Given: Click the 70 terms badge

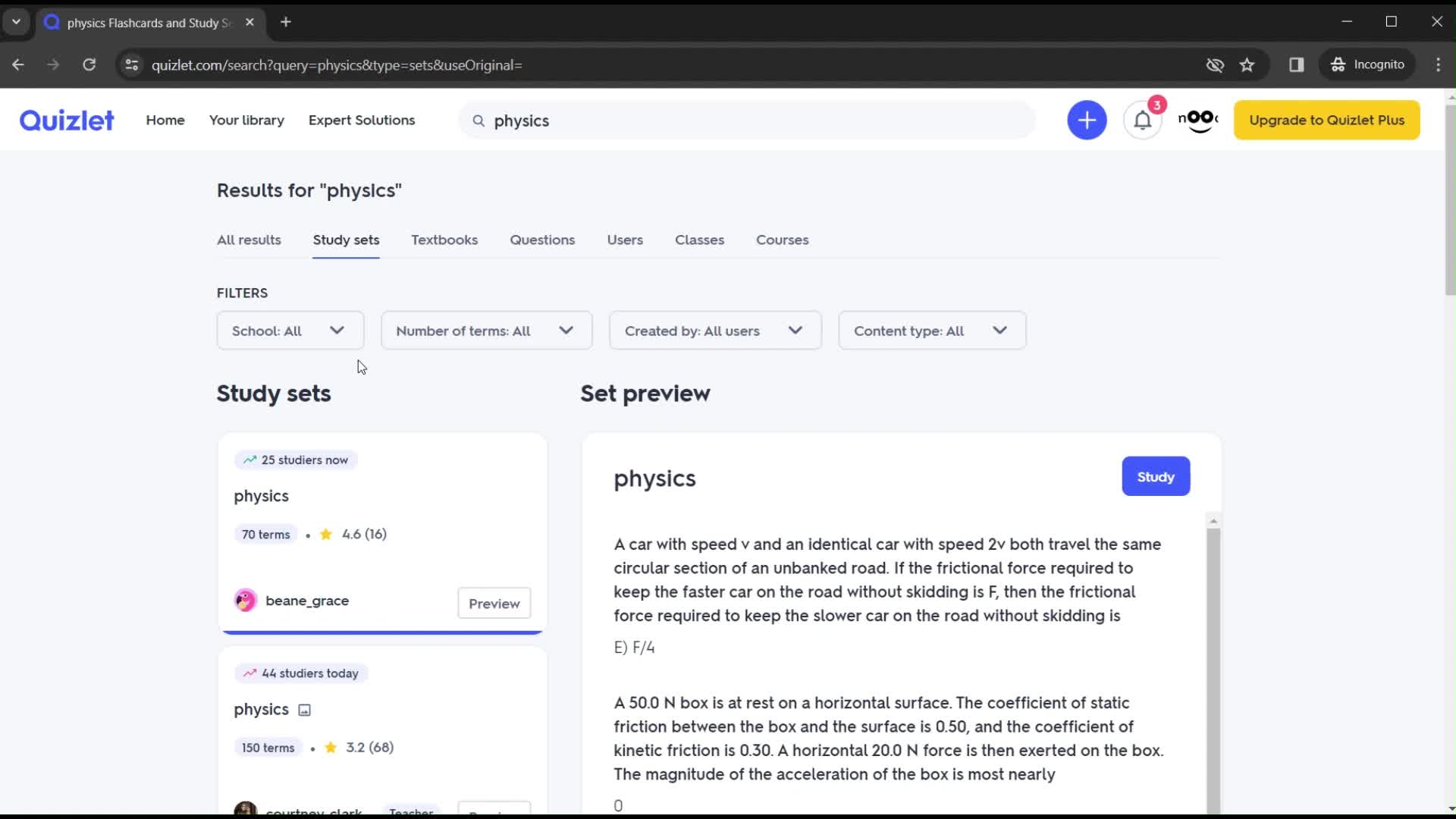Looking at the screenshot, I should pos(265,535).
